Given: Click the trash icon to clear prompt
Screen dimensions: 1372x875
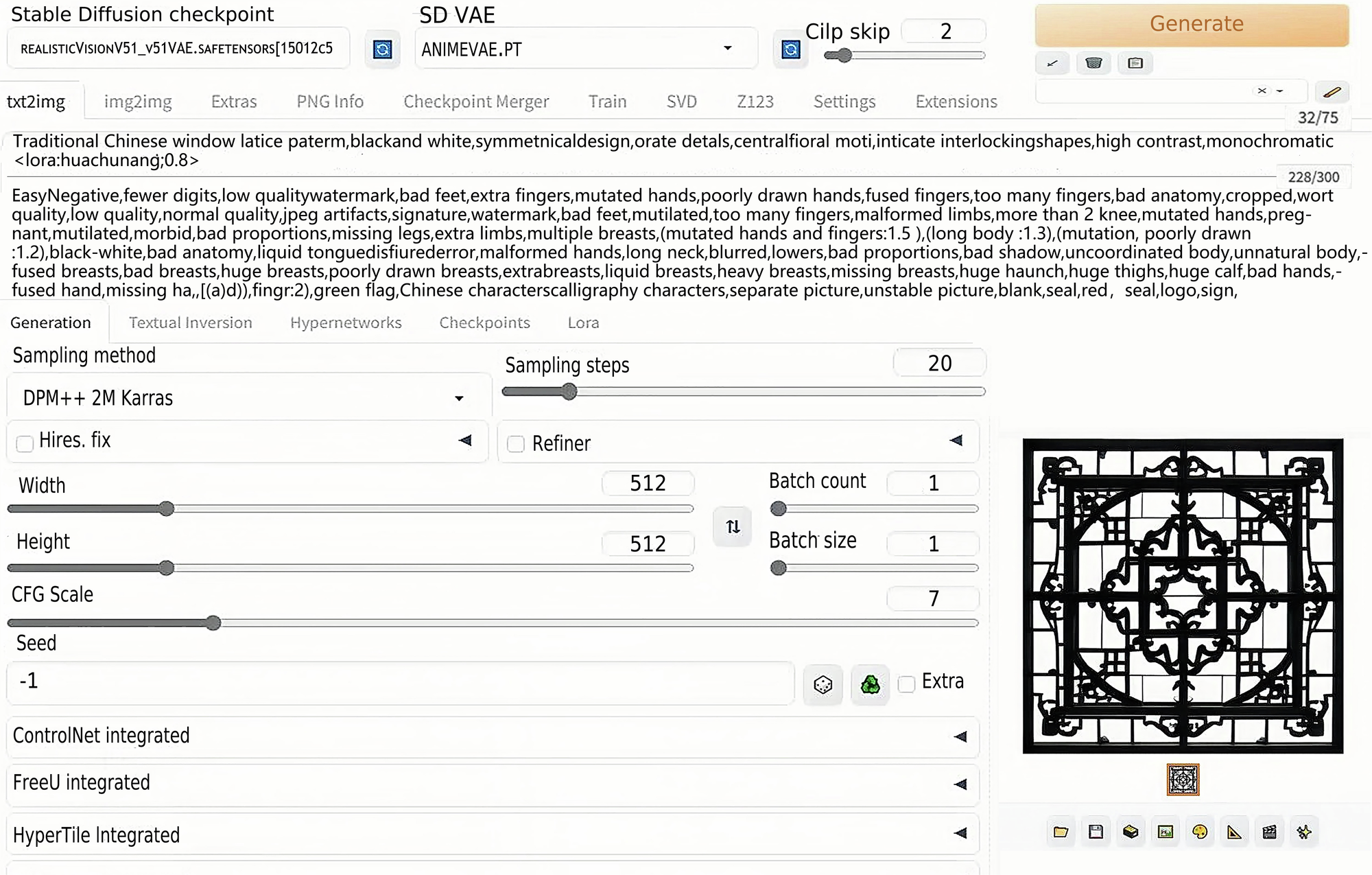Looking at the screenshot, I should click(x=1093, y=63).
